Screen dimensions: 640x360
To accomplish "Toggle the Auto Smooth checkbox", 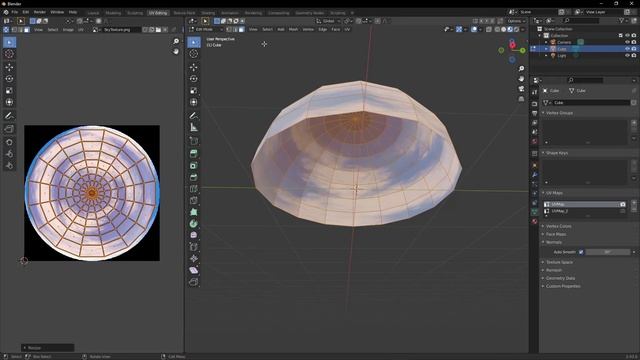I will pos(581,252).
